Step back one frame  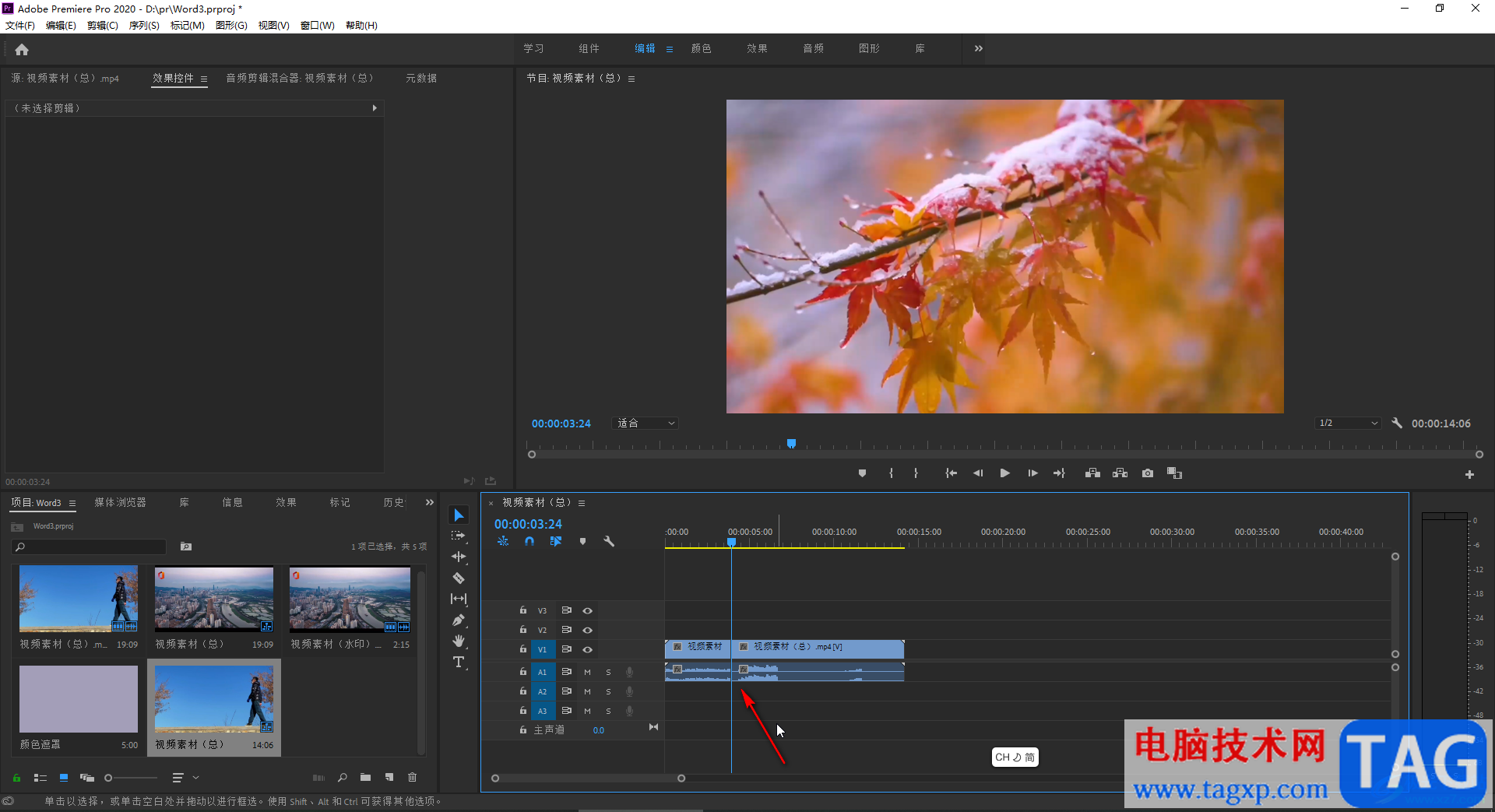tap(978, 473)
